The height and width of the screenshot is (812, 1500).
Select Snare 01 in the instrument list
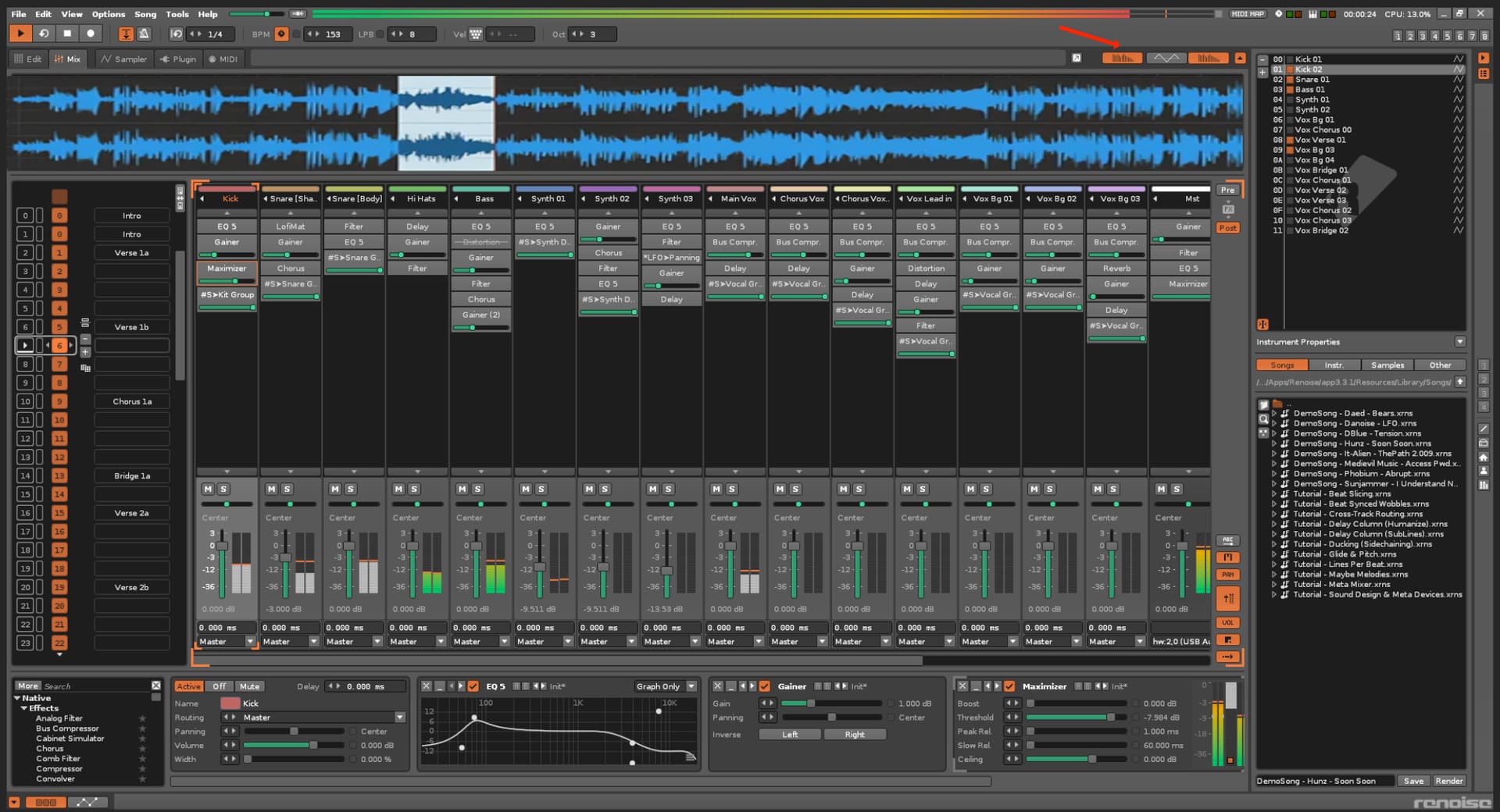(1312, 80)
